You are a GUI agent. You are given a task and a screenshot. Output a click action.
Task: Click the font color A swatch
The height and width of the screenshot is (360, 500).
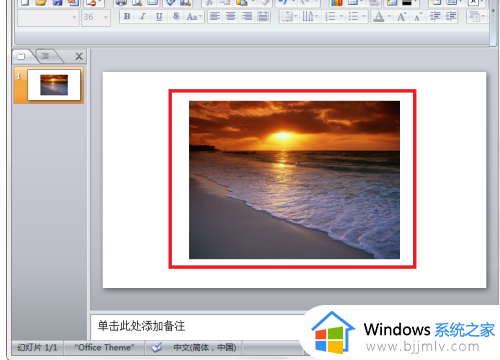coord(378,16)
